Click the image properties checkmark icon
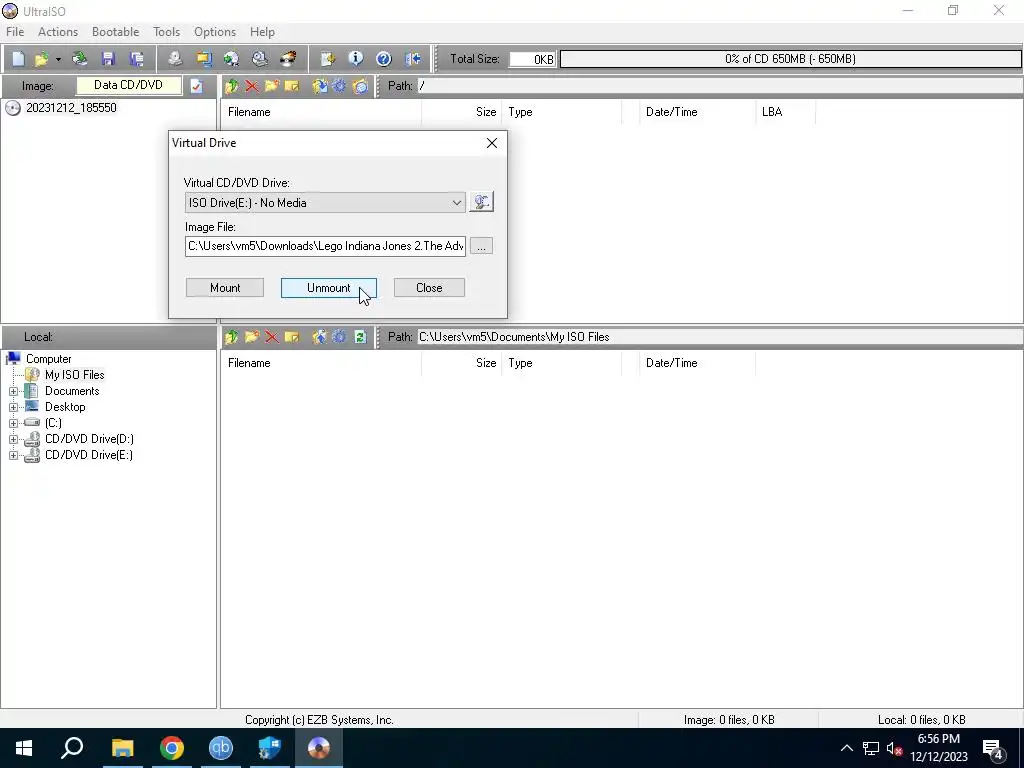The width and height of the screenshot is (1024, 768). pyautogui.click(x=197, y=86)
